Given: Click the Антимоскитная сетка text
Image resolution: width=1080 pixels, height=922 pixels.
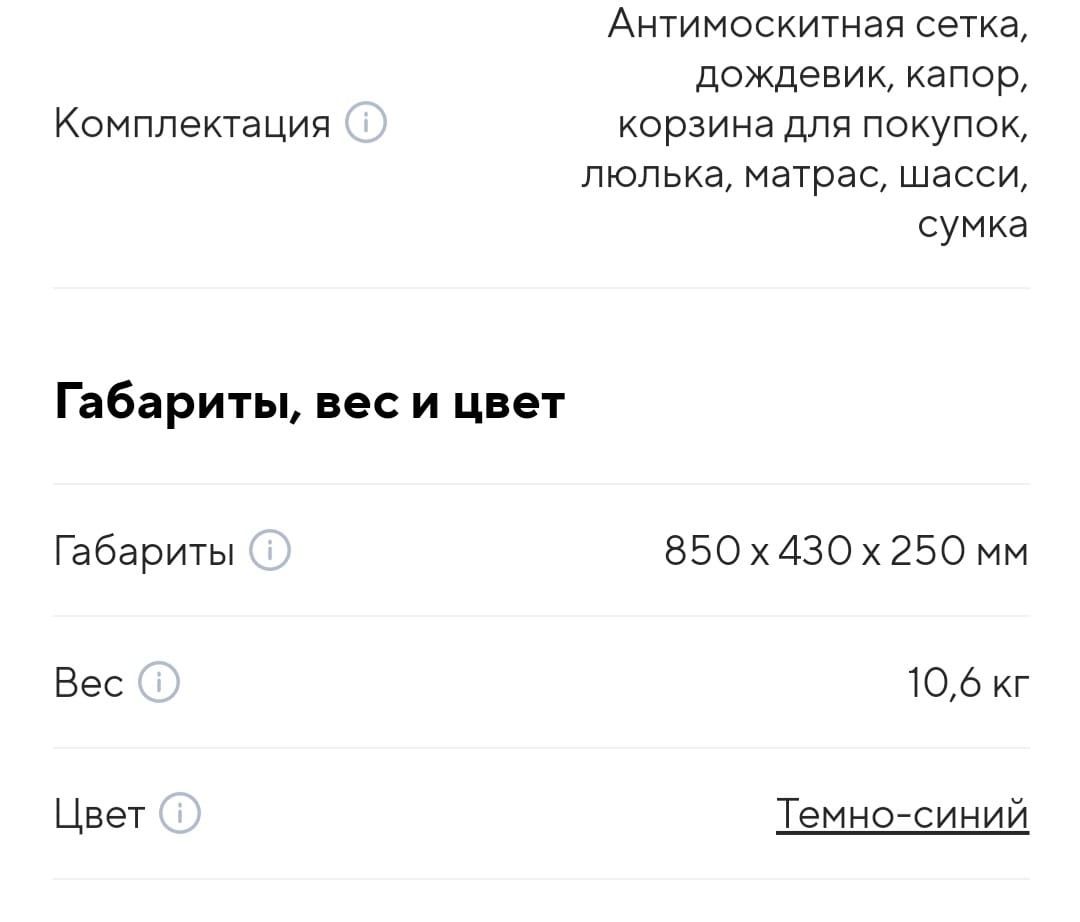Looking at the screenshot, I should [818, 25].
